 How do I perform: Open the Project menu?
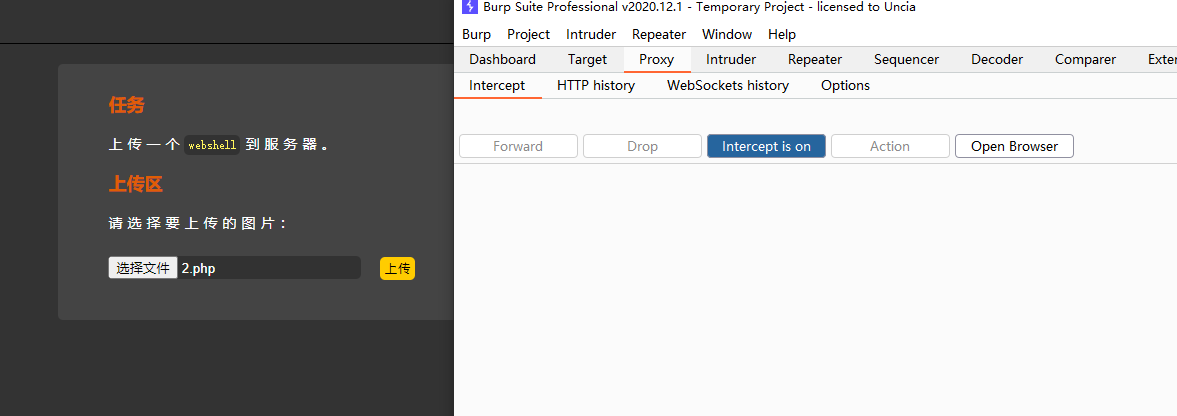pyautogui.click(x=528, y=34)
